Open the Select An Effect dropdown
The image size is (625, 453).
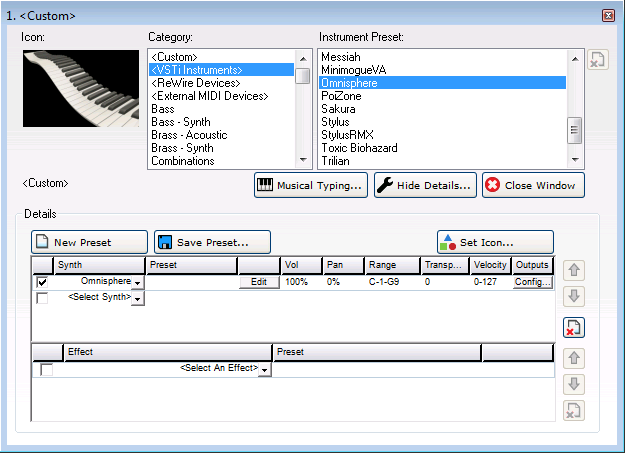click(265, 370)
